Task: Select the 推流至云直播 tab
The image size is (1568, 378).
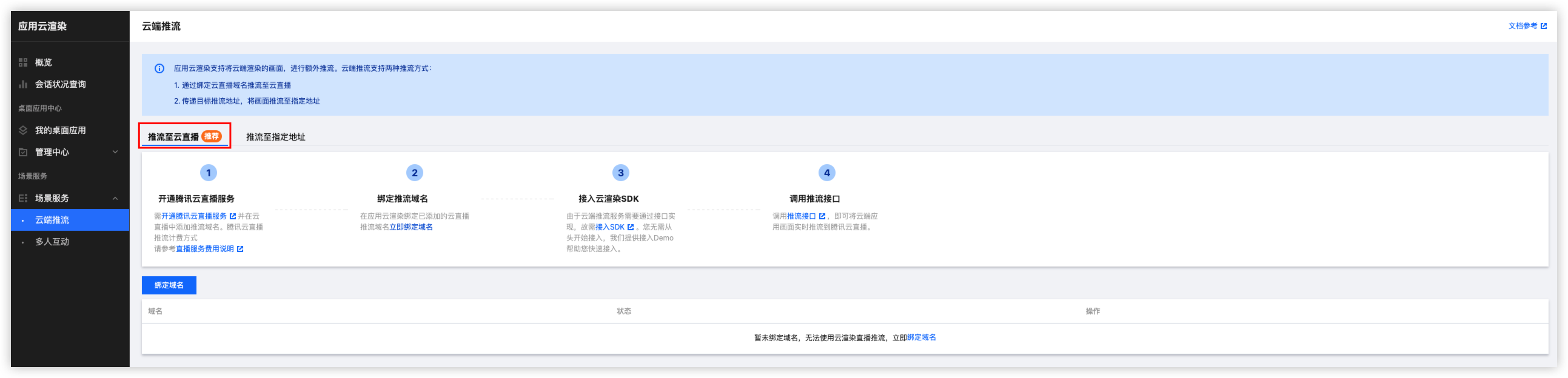Action: (173, 138)
